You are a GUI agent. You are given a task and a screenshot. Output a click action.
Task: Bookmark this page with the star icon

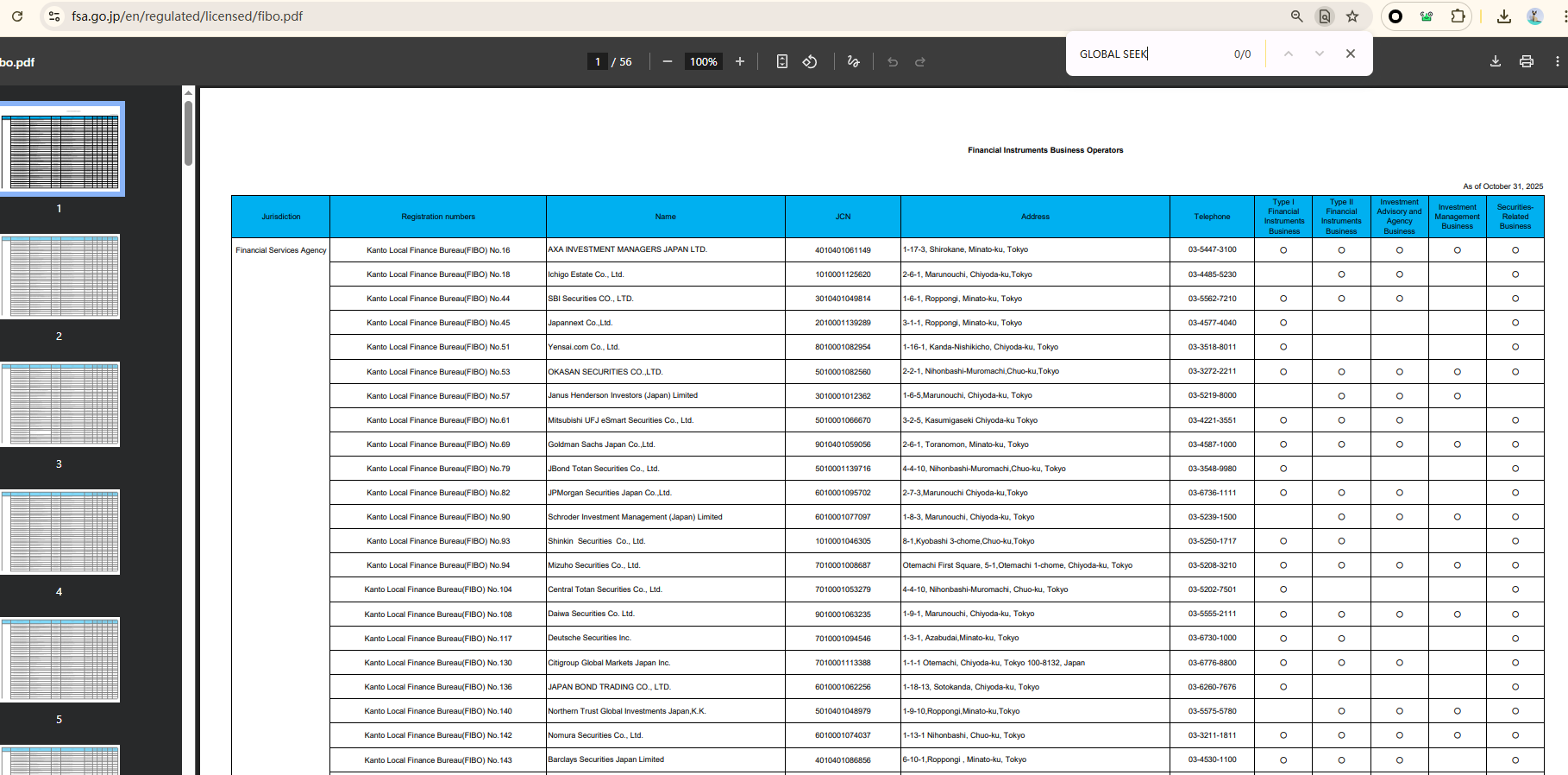point(1352,16)
